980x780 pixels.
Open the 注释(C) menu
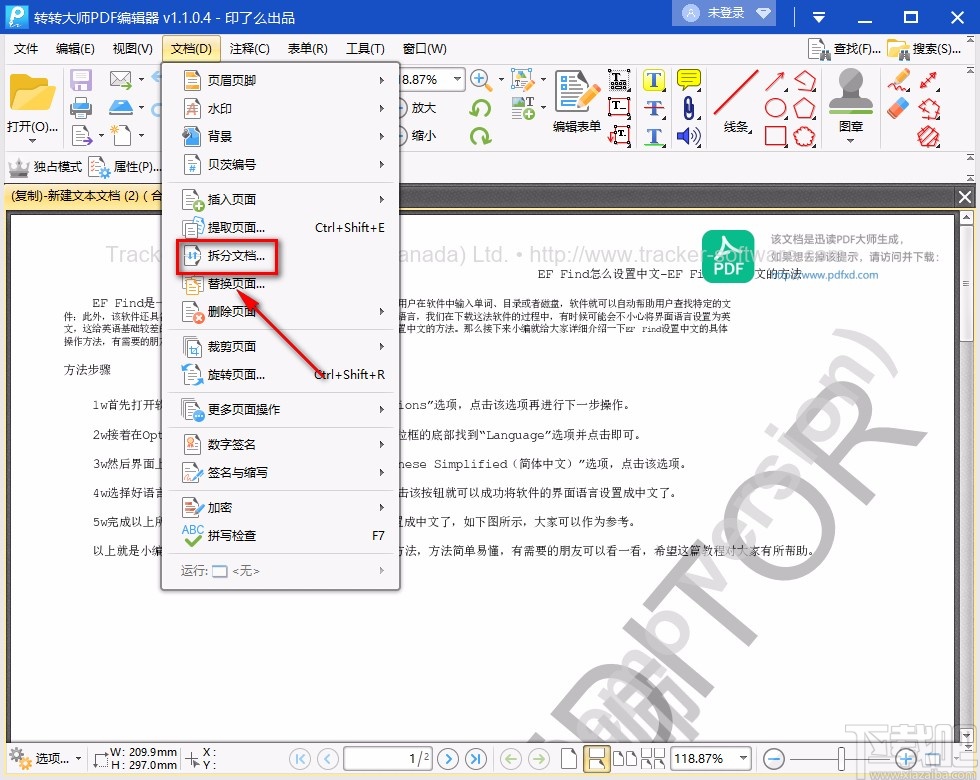tap(249, 48)
